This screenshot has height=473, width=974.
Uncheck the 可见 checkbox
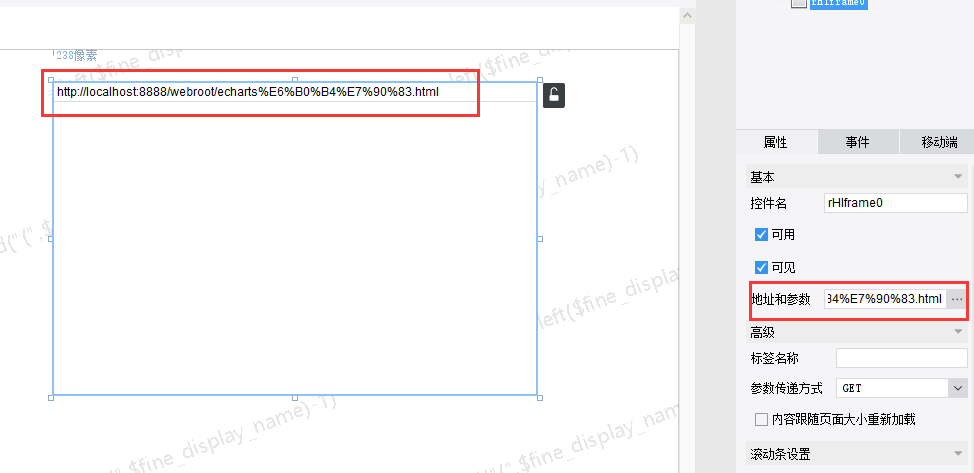762,267
